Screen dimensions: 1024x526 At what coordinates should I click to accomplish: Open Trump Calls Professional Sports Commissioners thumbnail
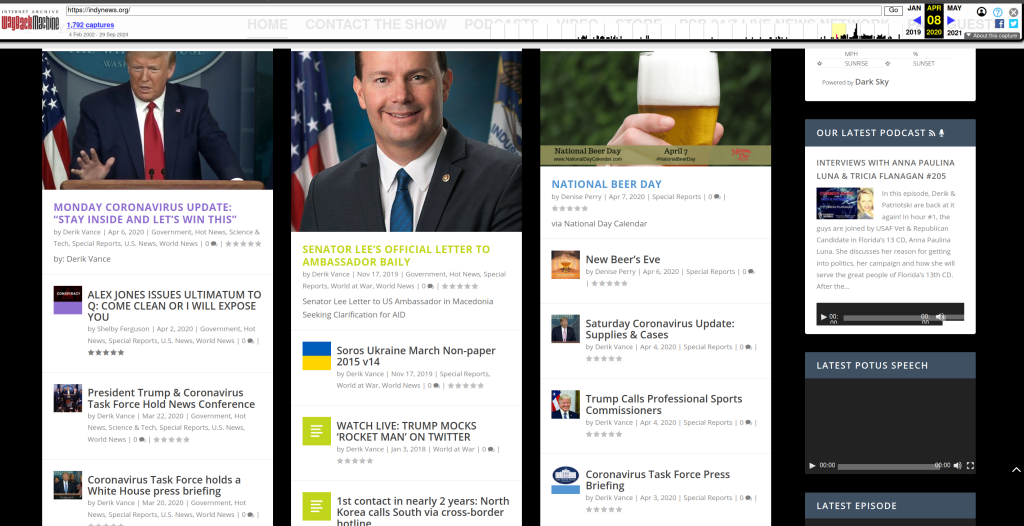pyautogui.click(x=566, y=404)
